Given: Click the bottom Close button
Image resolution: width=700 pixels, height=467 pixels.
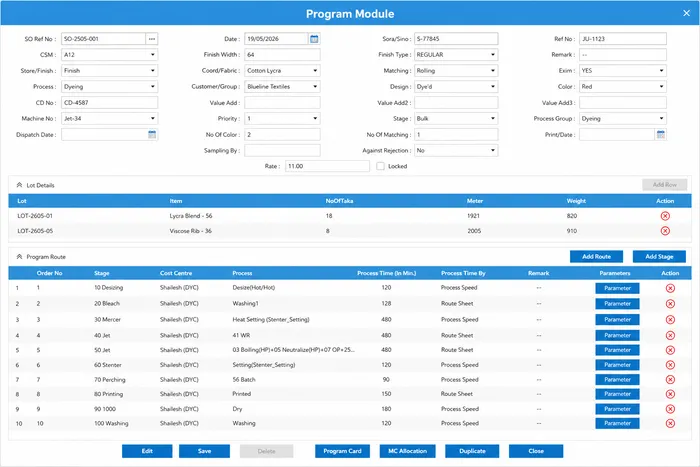Looking at the screenshot, I should (536, 451).
